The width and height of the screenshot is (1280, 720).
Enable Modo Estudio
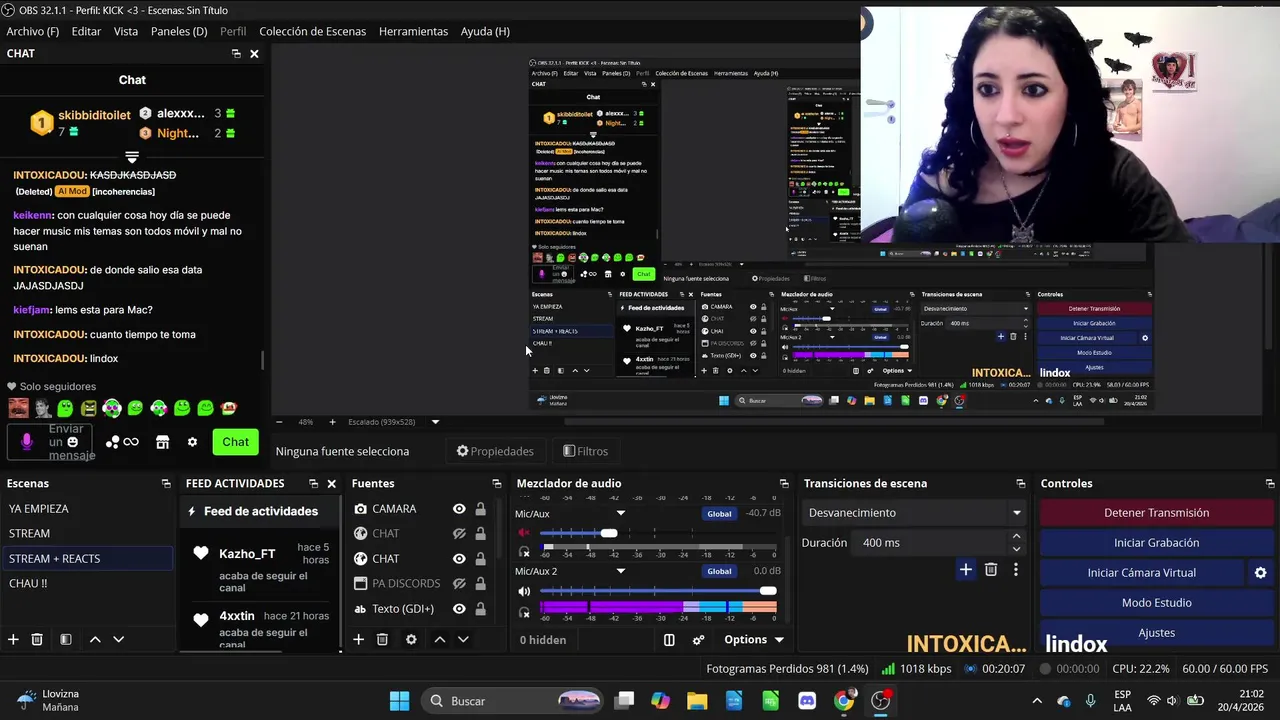pyautogui.click(x=1156, y=603)
